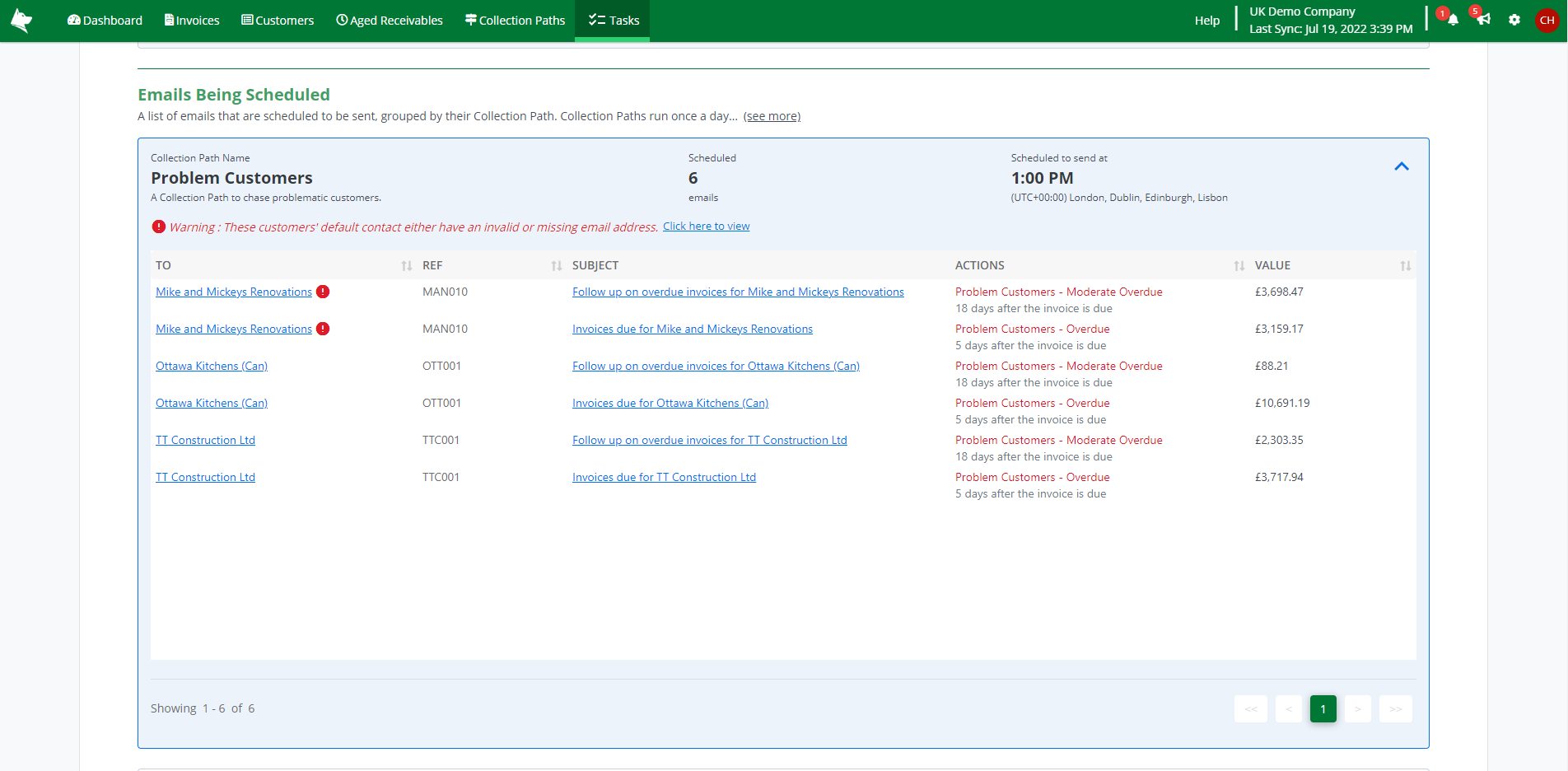Click the 'see more' link
The image size is (1568, 771).
pos(772,116)
